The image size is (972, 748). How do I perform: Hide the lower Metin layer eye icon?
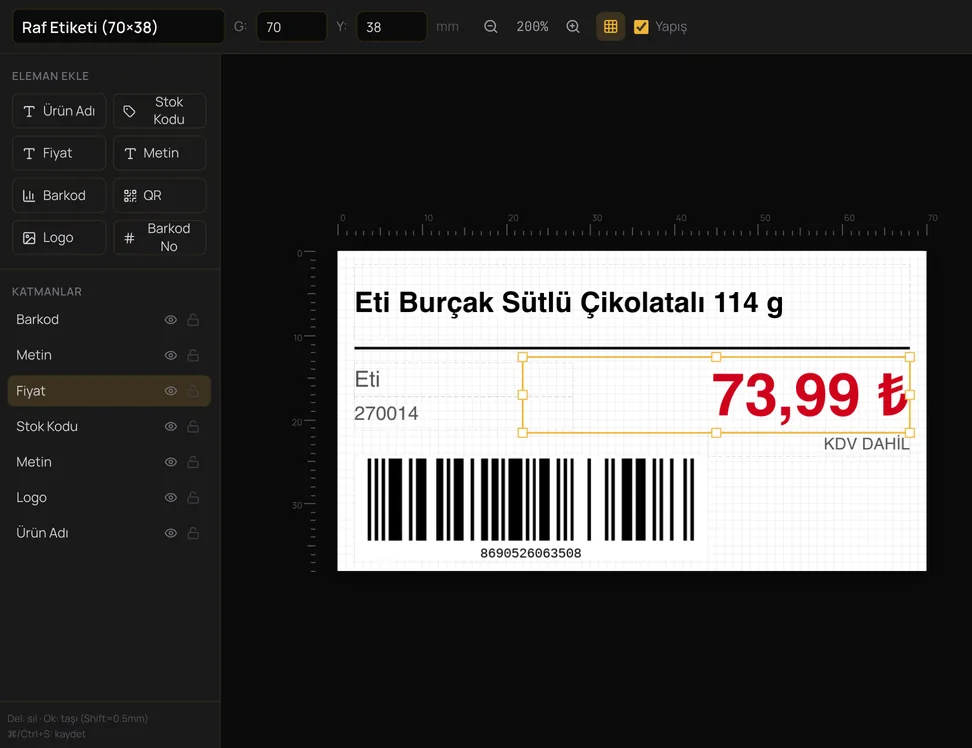point(170,462)
